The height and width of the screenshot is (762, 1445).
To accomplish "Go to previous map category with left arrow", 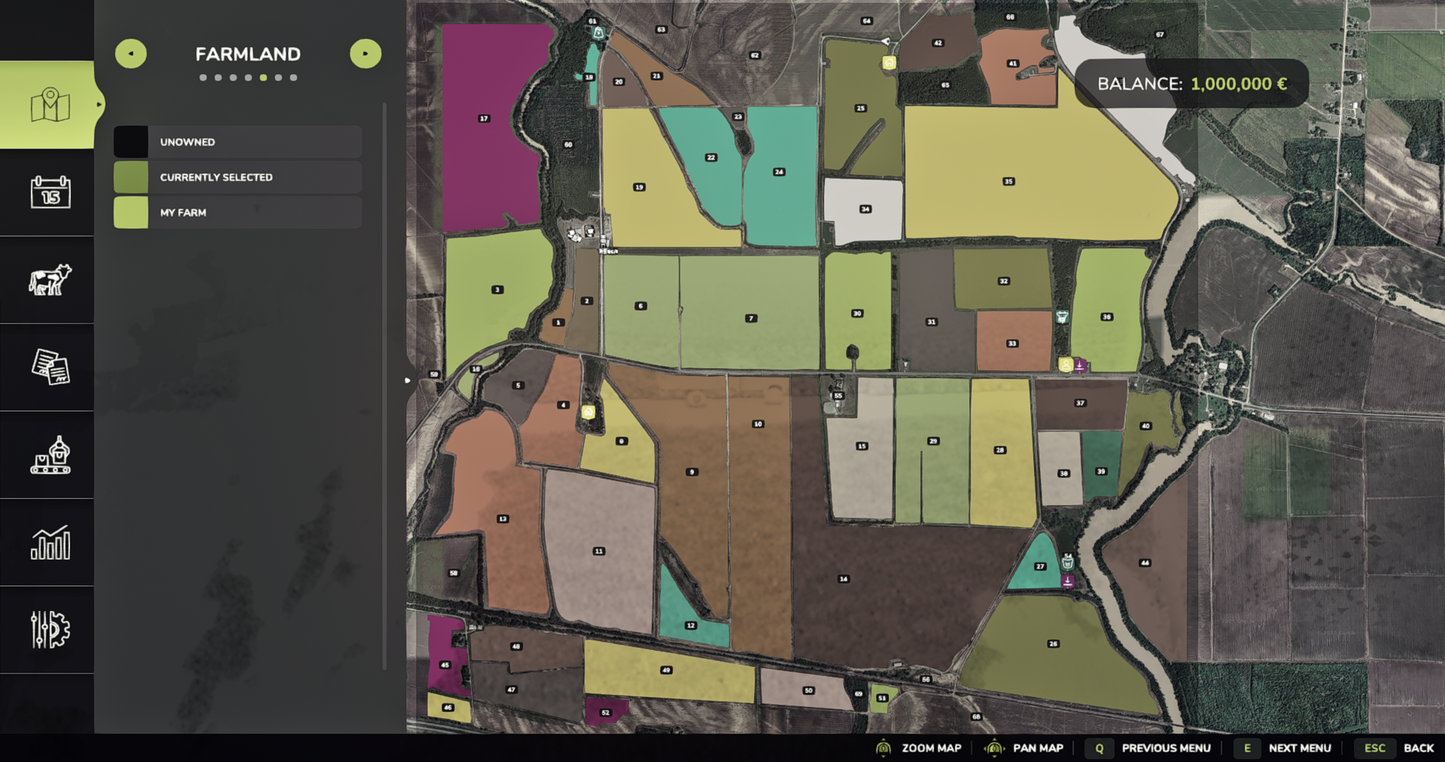I will (131, 54).
